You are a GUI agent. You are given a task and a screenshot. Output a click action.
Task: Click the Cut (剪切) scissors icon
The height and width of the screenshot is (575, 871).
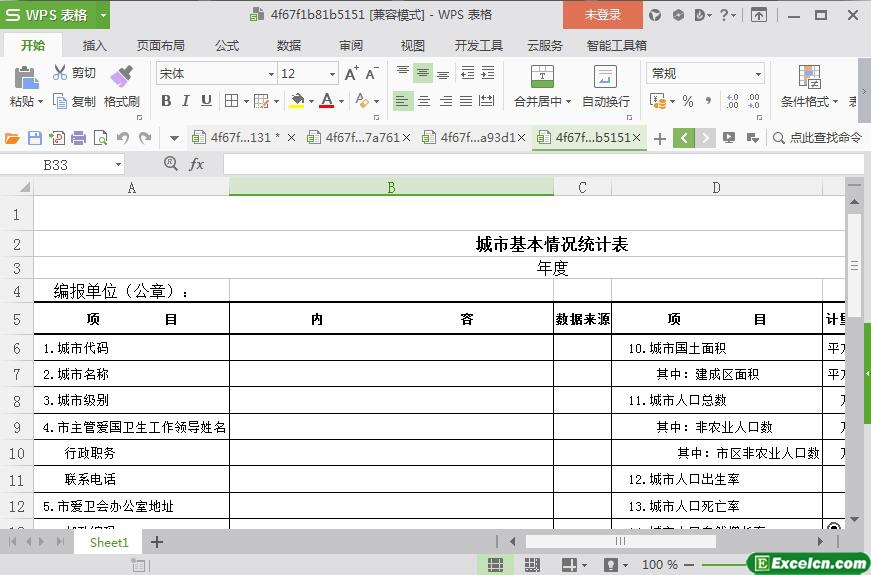(61, 73)
